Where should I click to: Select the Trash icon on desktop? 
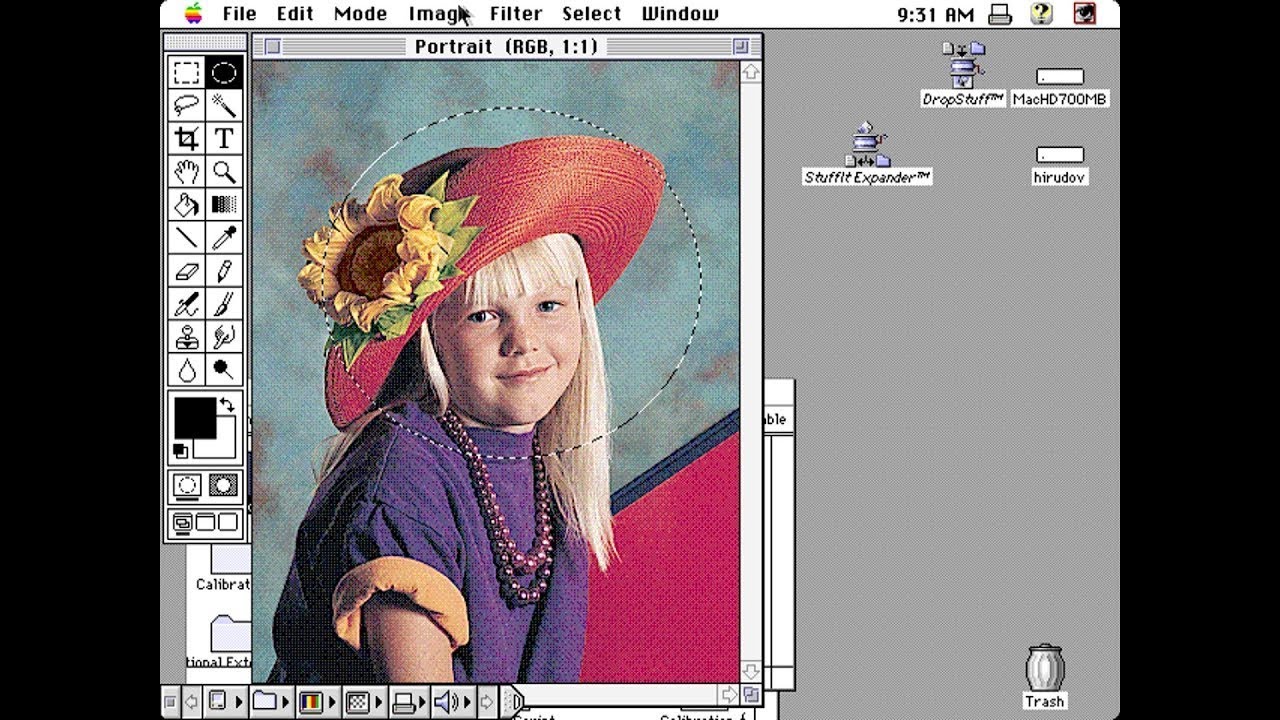[1044, 676]
